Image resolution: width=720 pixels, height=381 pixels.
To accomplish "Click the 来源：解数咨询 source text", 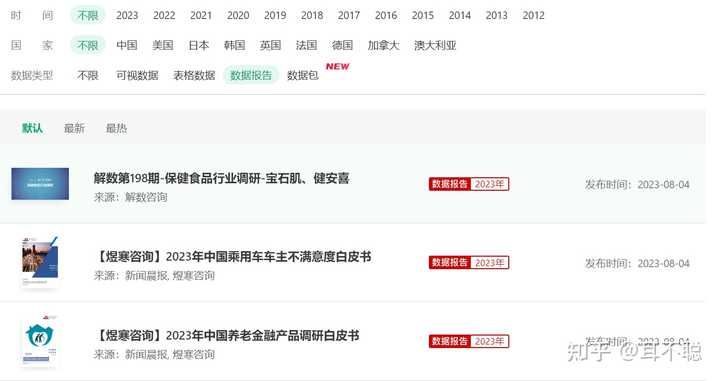I will tap(130, 197).
